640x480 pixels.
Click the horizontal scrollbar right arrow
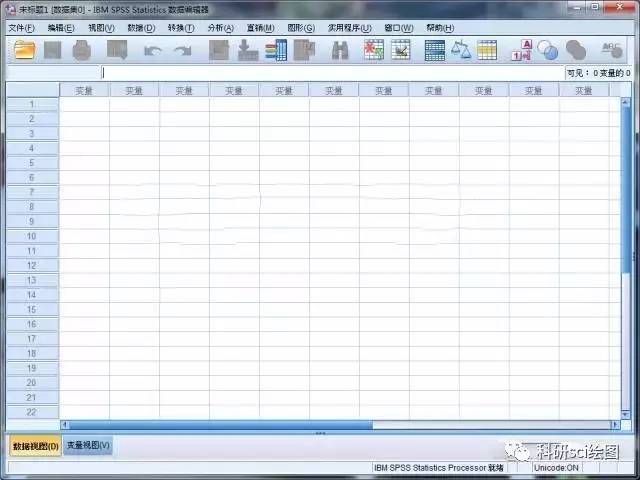pos(615,425)
